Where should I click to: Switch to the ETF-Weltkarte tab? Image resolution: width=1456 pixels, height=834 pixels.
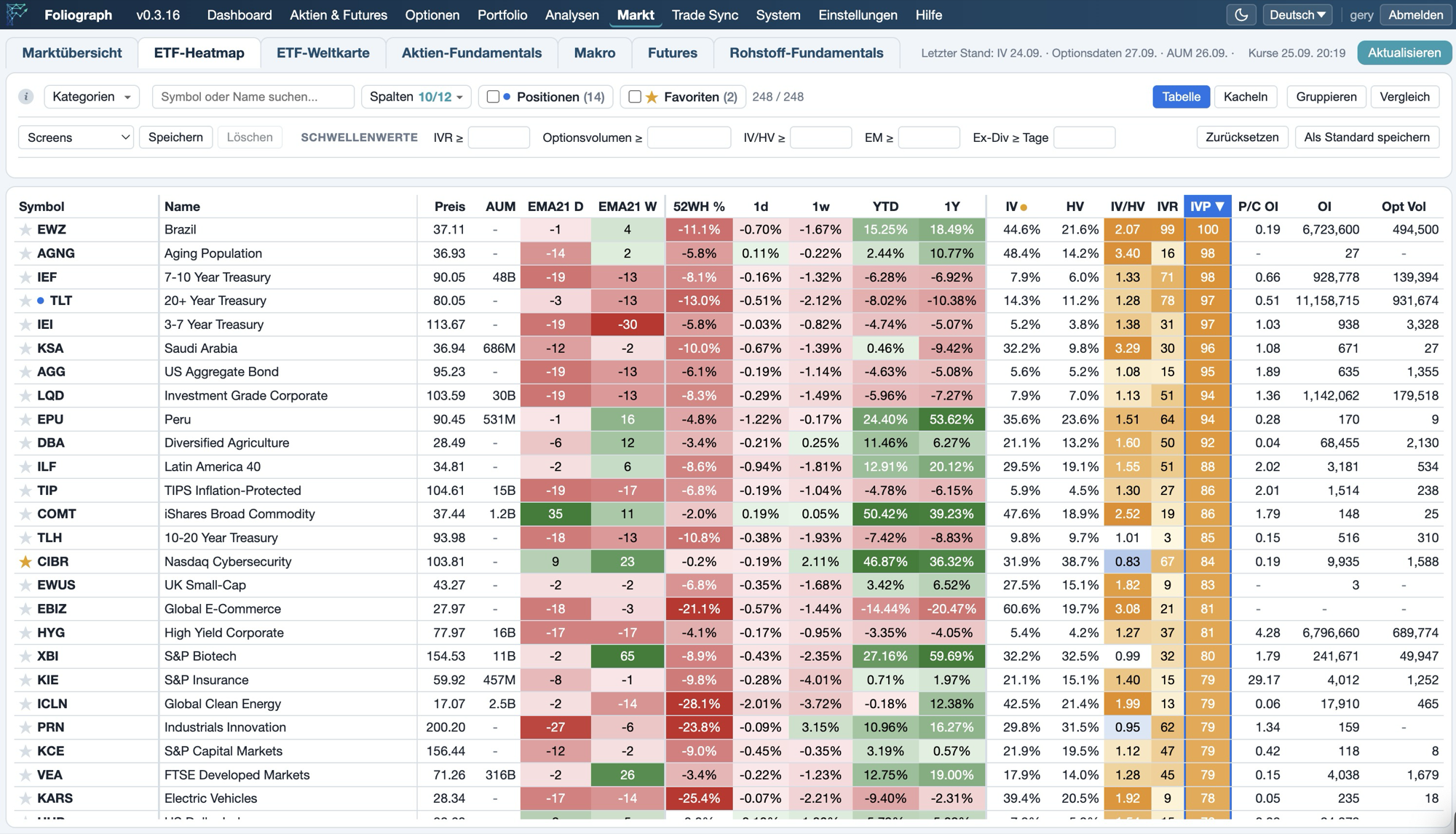pos(323,53)
